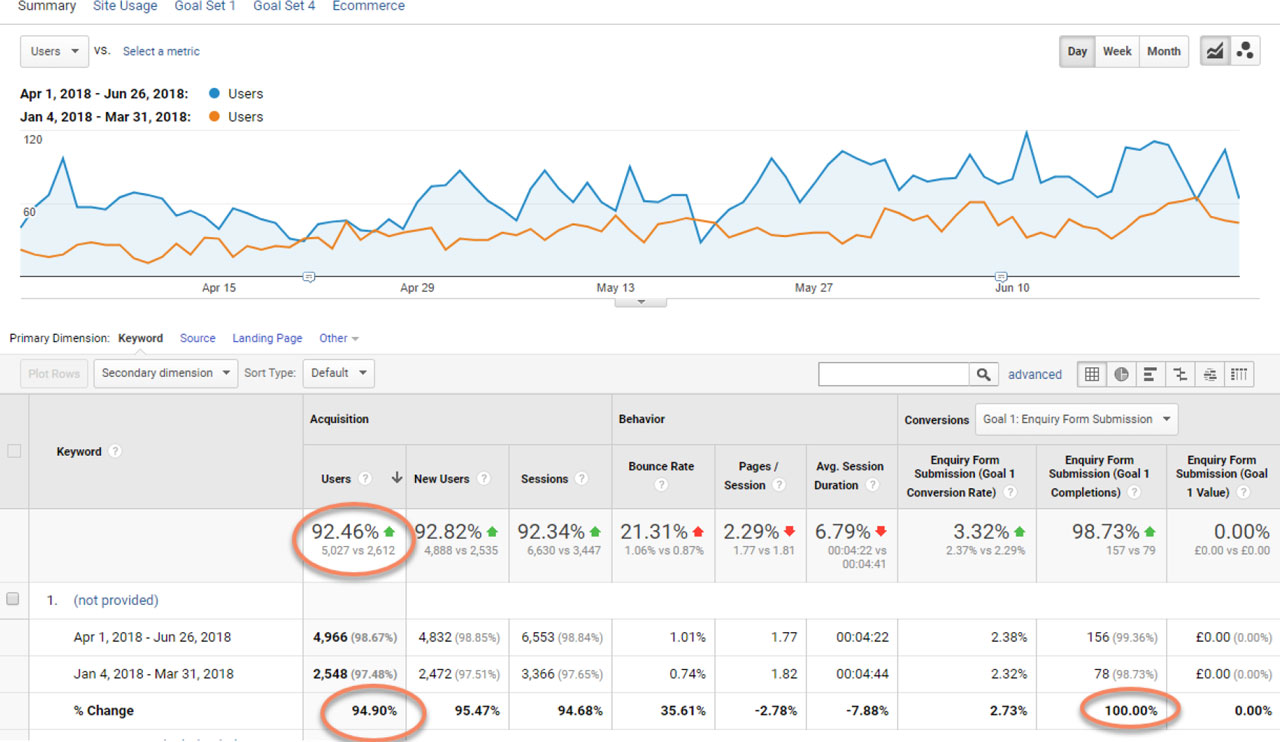Check the box for (not provided) row
Screen dimensions: 1280x742
[13, 600]
